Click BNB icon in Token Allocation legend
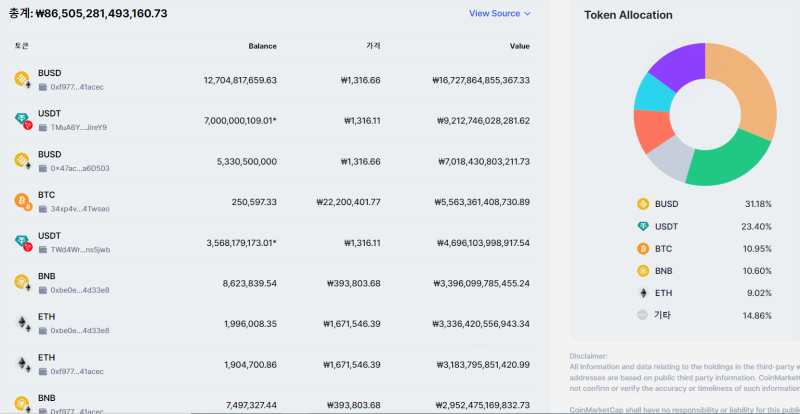This screenshot has width=800, height=414. tap(643, 271)
